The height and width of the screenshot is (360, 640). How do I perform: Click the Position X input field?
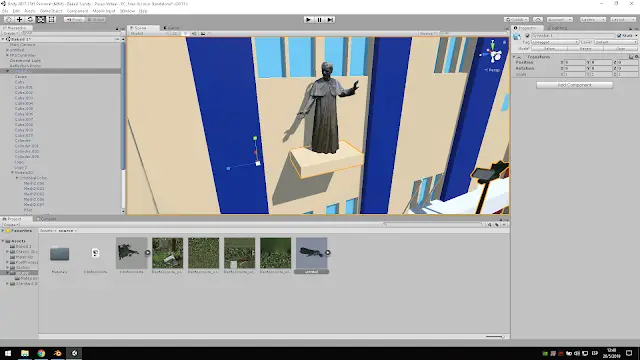click(575, 62)
